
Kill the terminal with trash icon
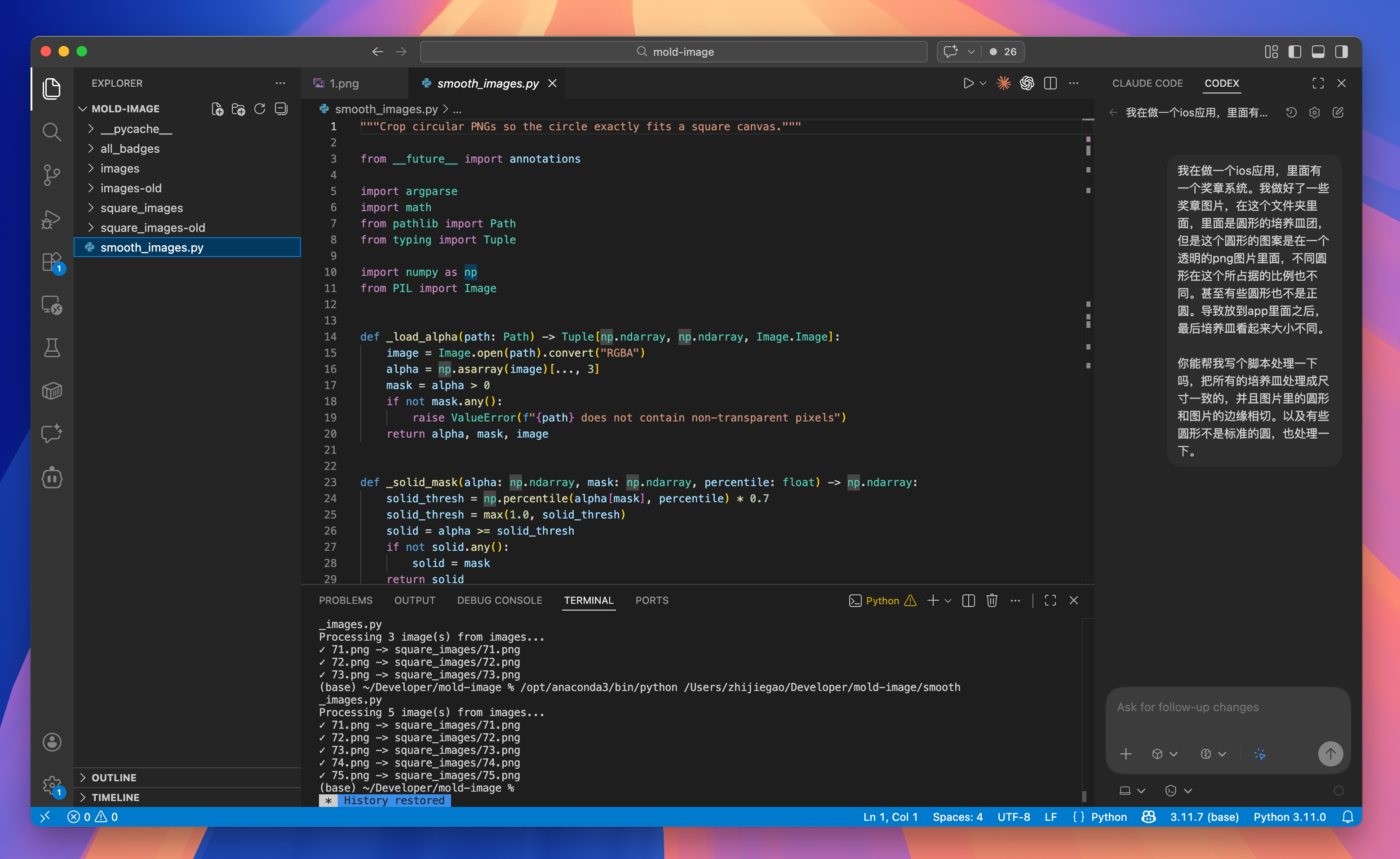coord(992,601)
